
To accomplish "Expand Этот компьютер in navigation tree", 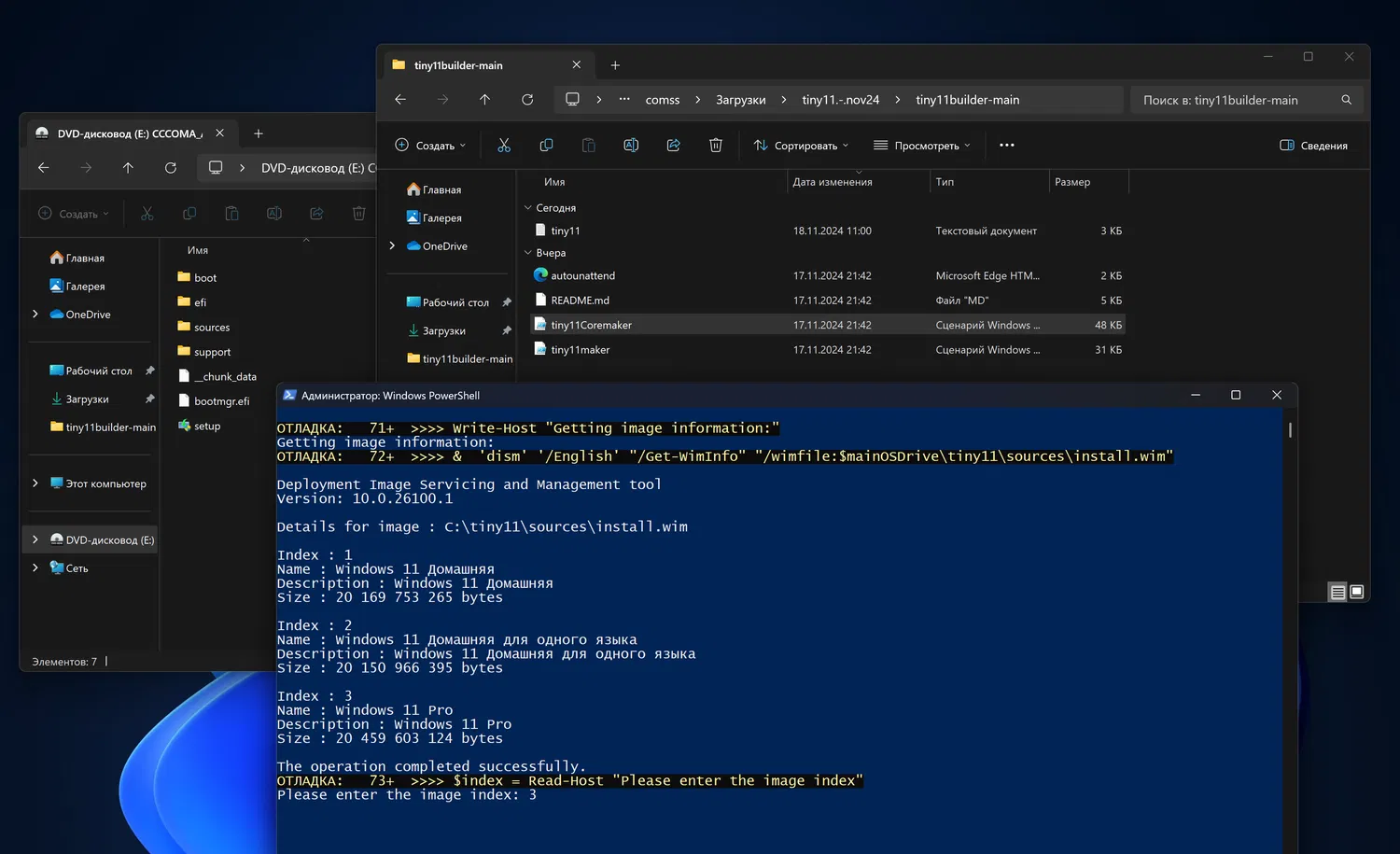I will click(x=35, y=483).
